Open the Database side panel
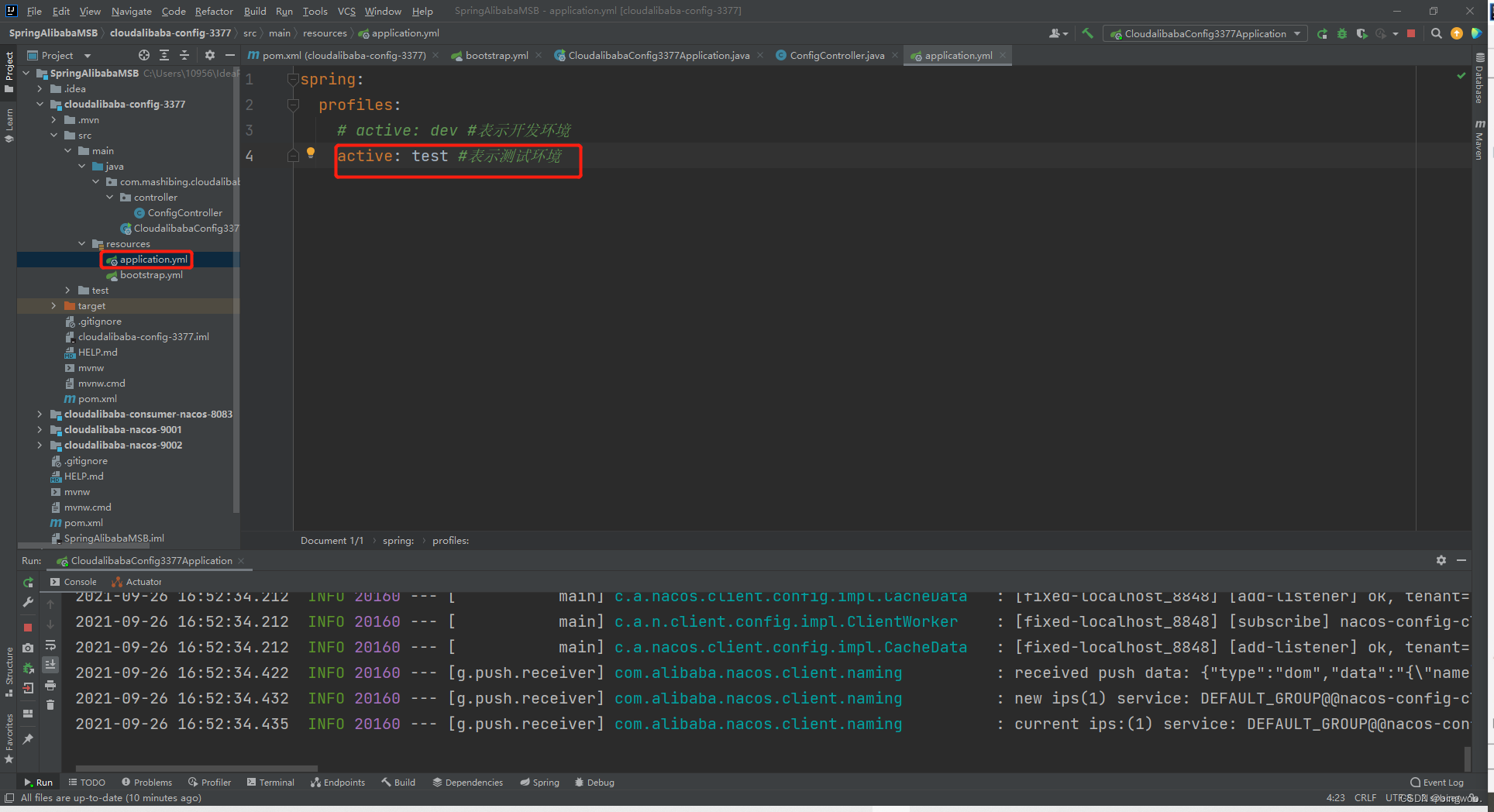Viewport: 1494px width, 812px height. point(1480,78)
